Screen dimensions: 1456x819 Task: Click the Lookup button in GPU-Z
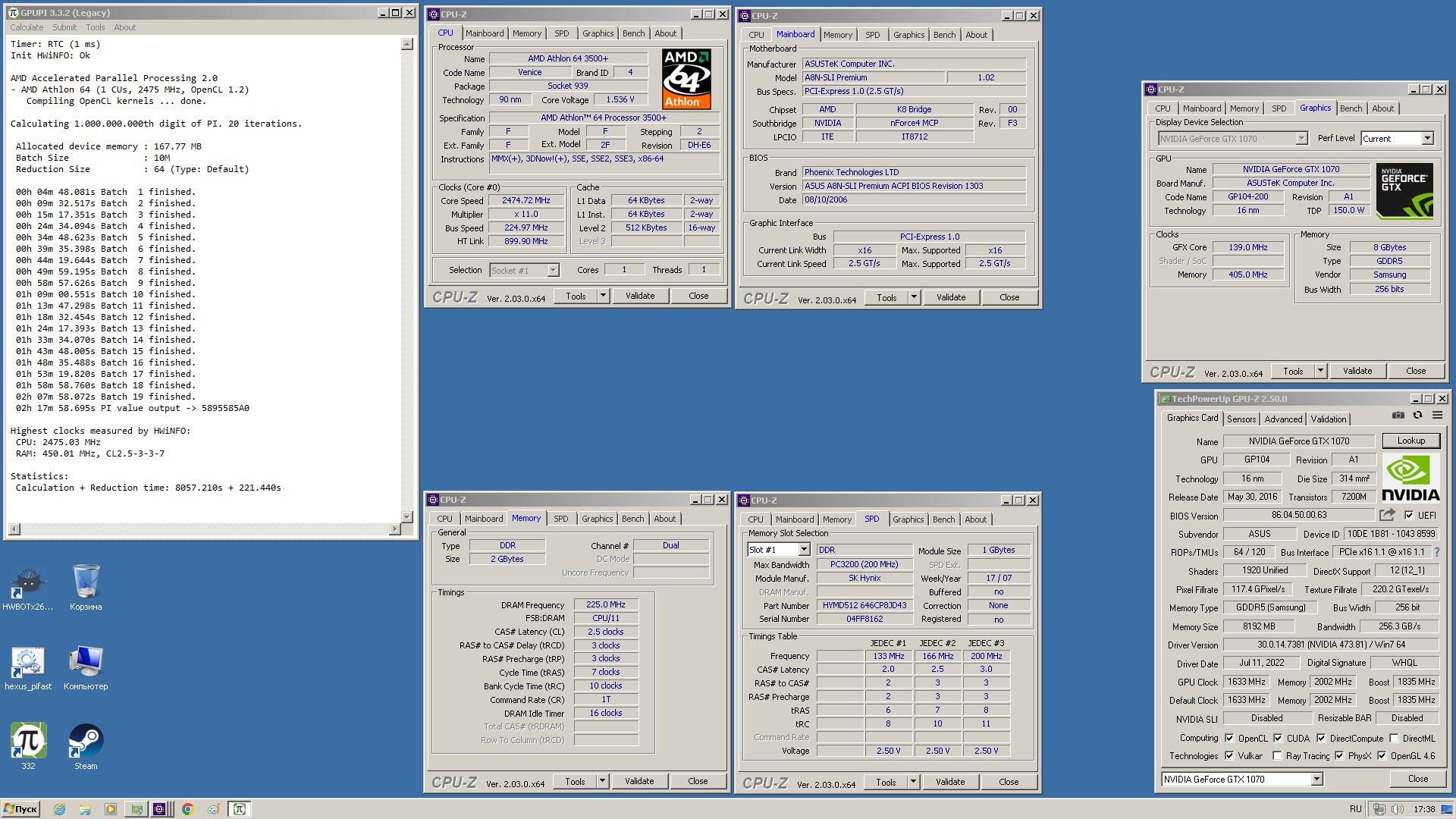click(x=1410, y=441)
